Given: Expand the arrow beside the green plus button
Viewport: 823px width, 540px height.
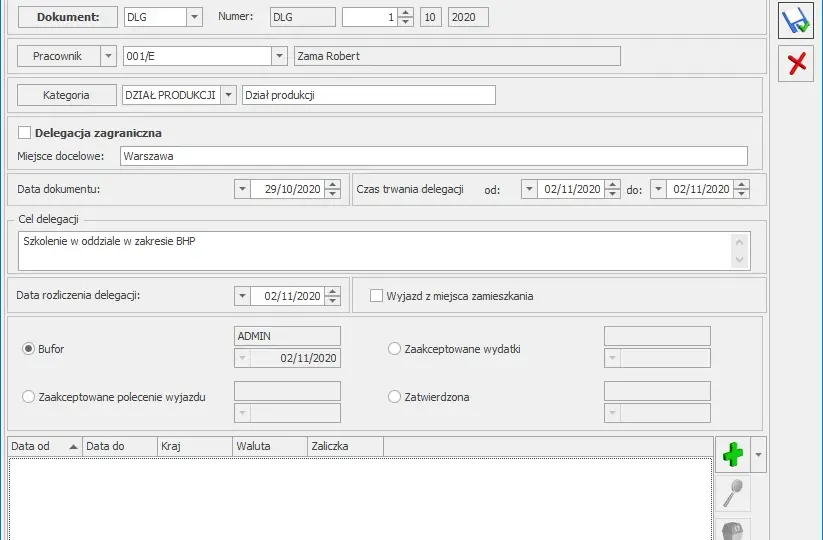Looking at the screenshot, I should point(758,454).
